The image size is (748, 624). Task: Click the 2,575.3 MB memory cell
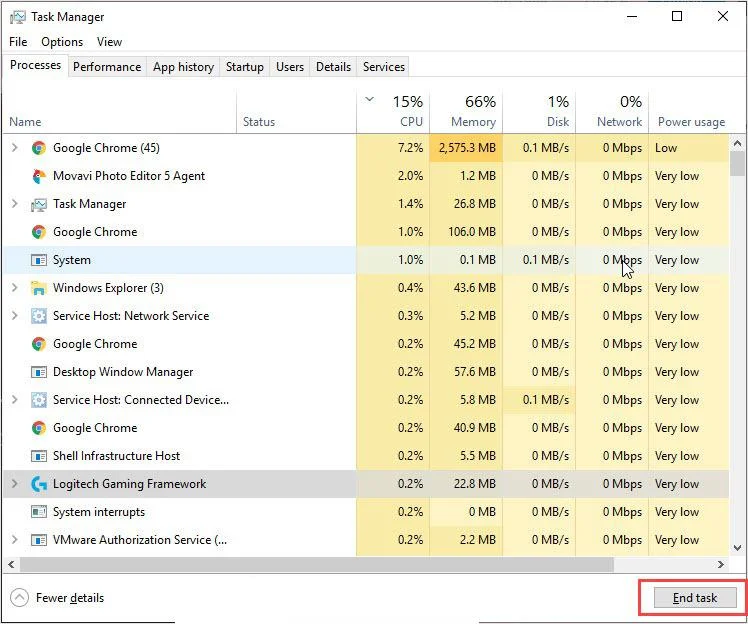466,148
